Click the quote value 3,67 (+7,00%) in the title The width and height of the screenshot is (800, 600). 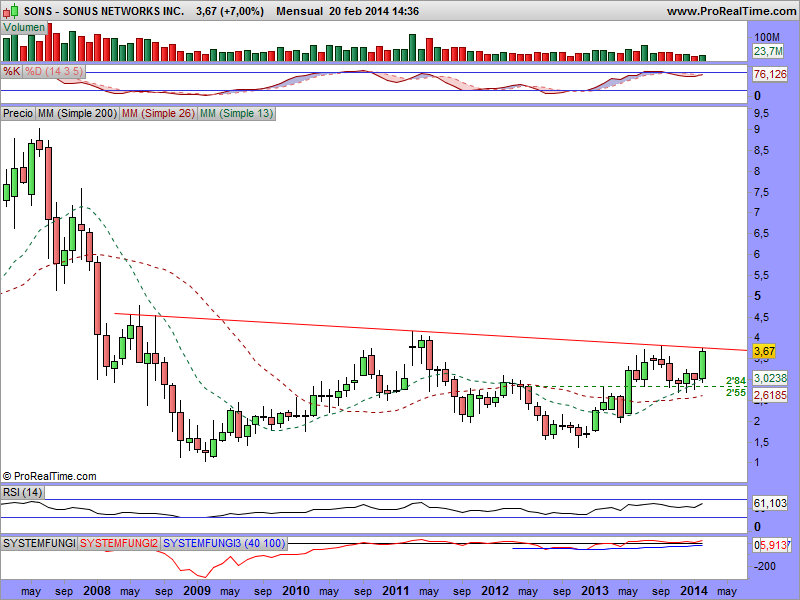pos(230,11)
